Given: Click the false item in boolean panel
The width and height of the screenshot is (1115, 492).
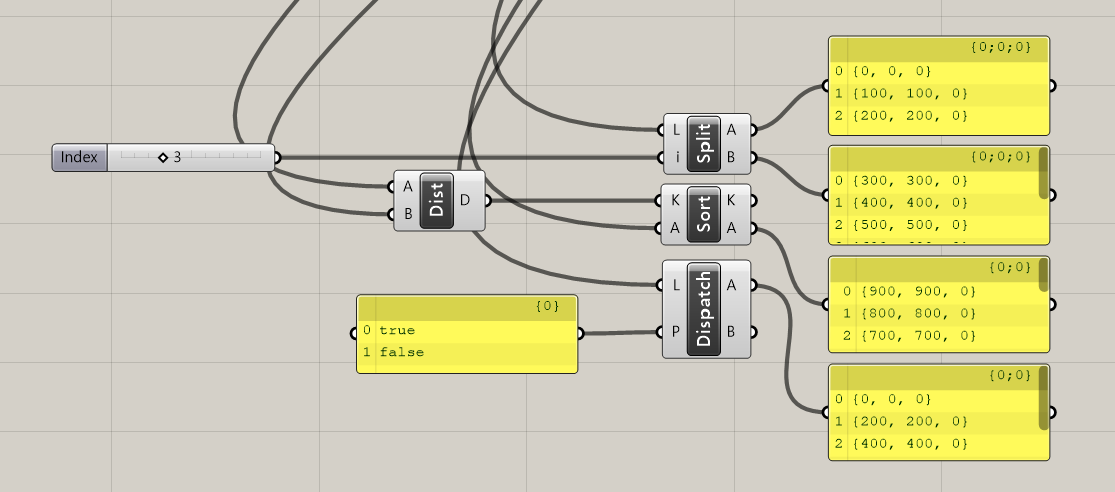Looking at the screenshot, I should tap(401, 352).
